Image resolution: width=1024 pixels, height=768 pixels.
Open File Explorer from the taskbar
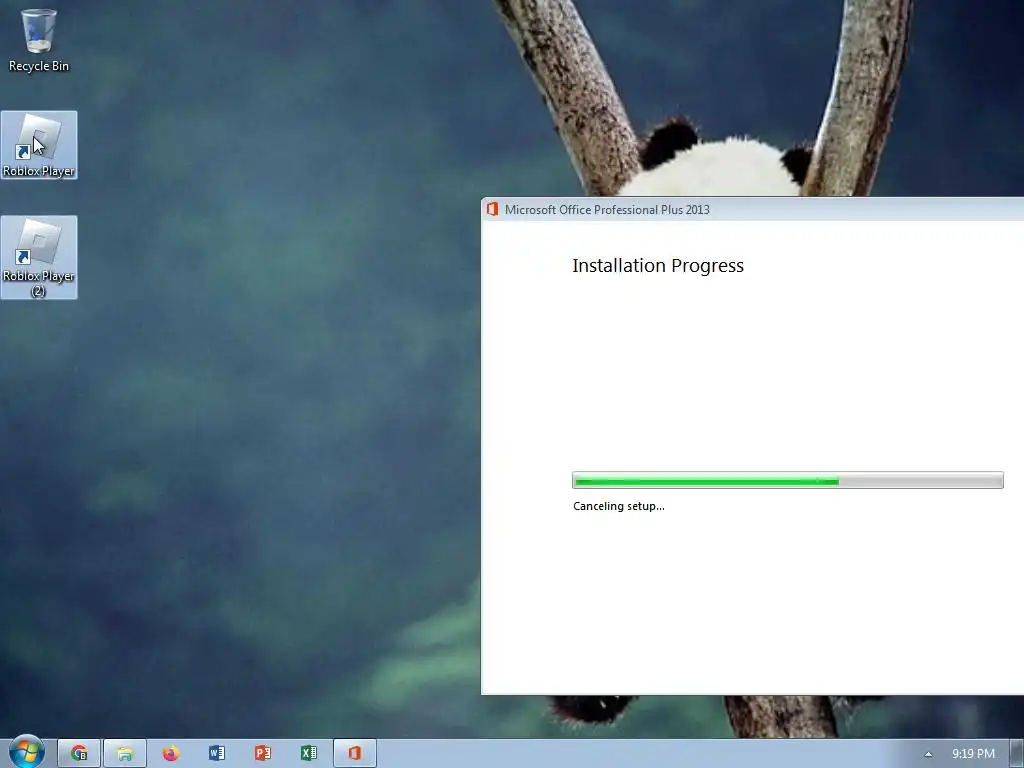click(x=125, y=753)
